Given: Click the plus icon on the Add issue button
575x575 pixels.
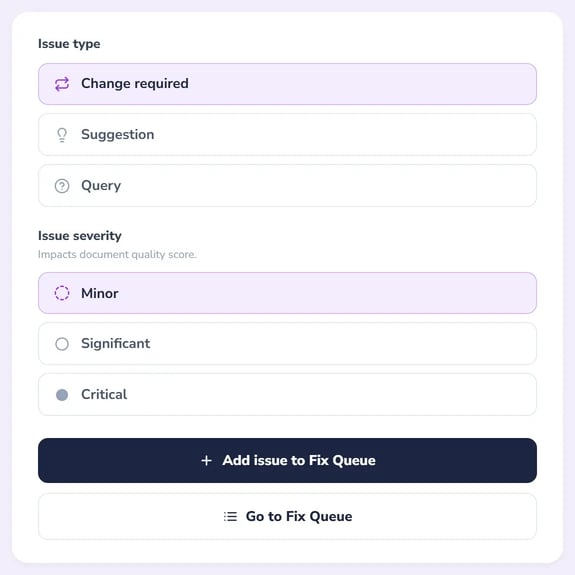Looking at the screenshot, I should pos(207,461).
